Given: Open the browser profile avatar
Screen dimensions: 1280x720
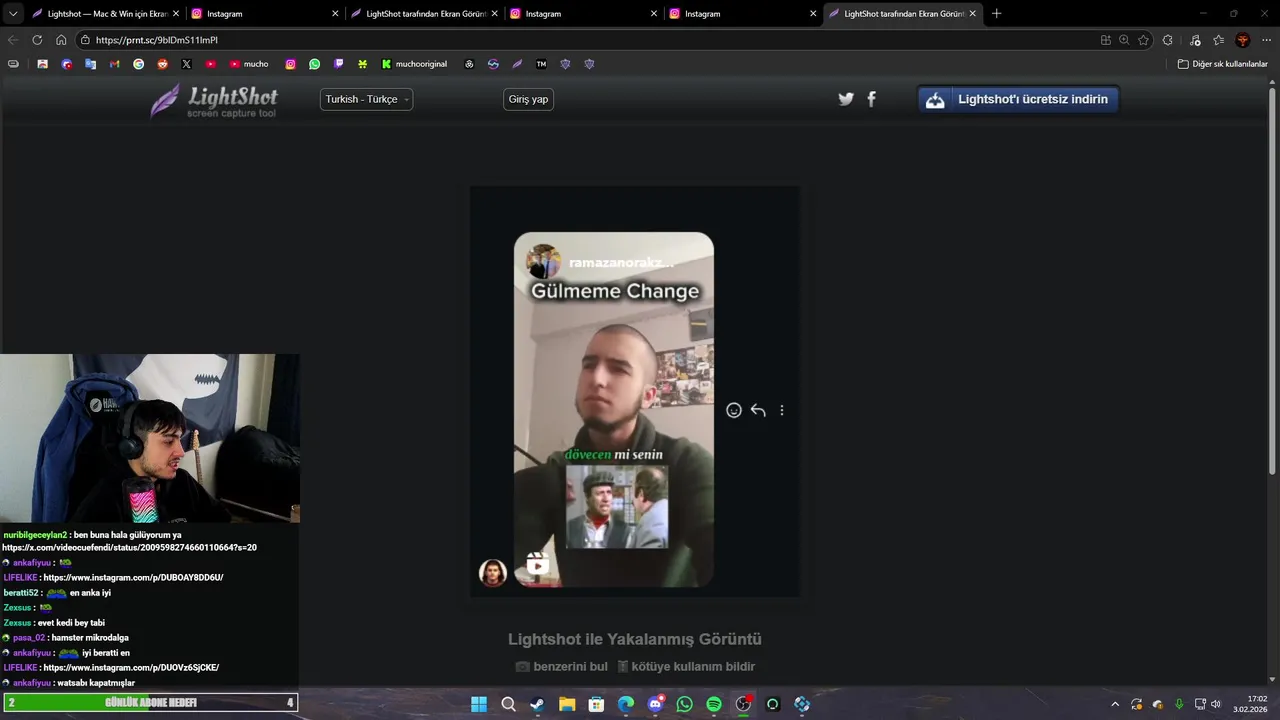Looking at the screenshot, I should click(x=1243, y=40).
